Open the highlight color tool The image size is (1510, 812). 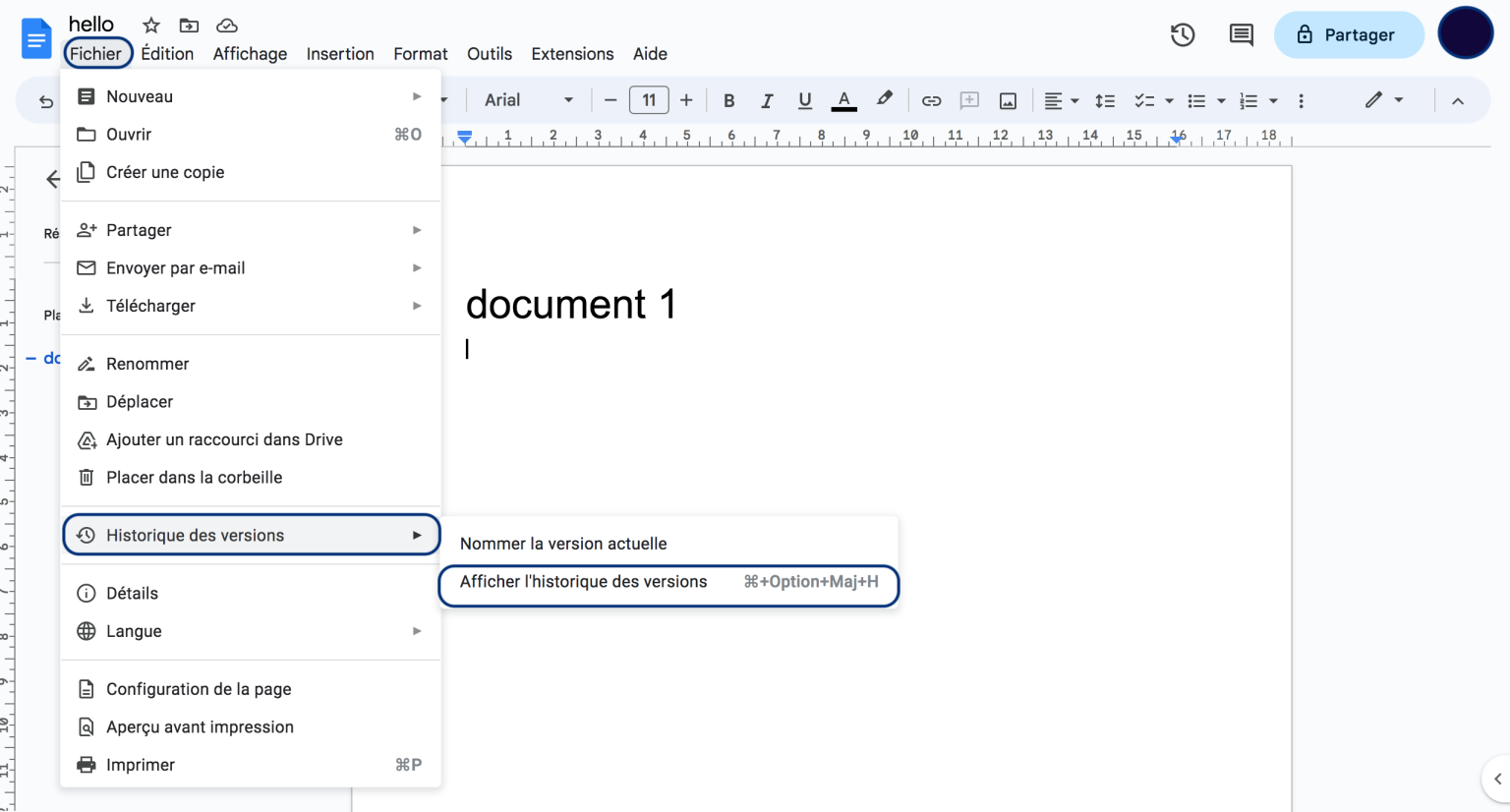(884, 99)
